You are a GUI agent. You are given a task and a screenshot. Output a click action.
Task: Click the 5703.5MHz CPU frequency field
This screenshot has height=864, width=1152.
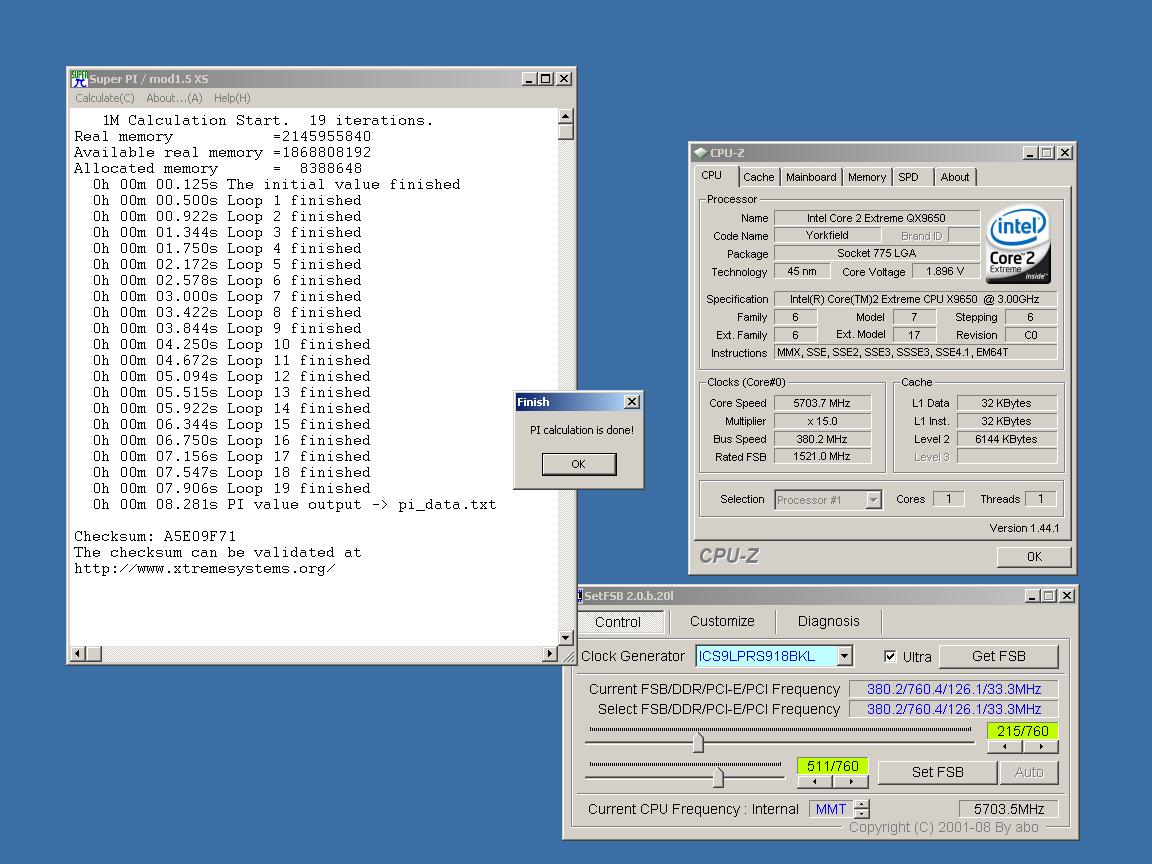point(1009,809)
